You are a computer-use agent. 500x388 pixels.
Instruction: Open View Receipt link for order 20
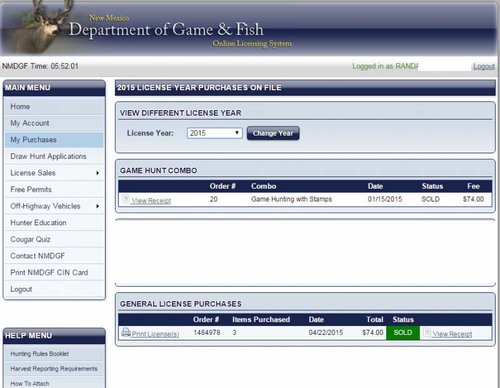tap(151, 201)
